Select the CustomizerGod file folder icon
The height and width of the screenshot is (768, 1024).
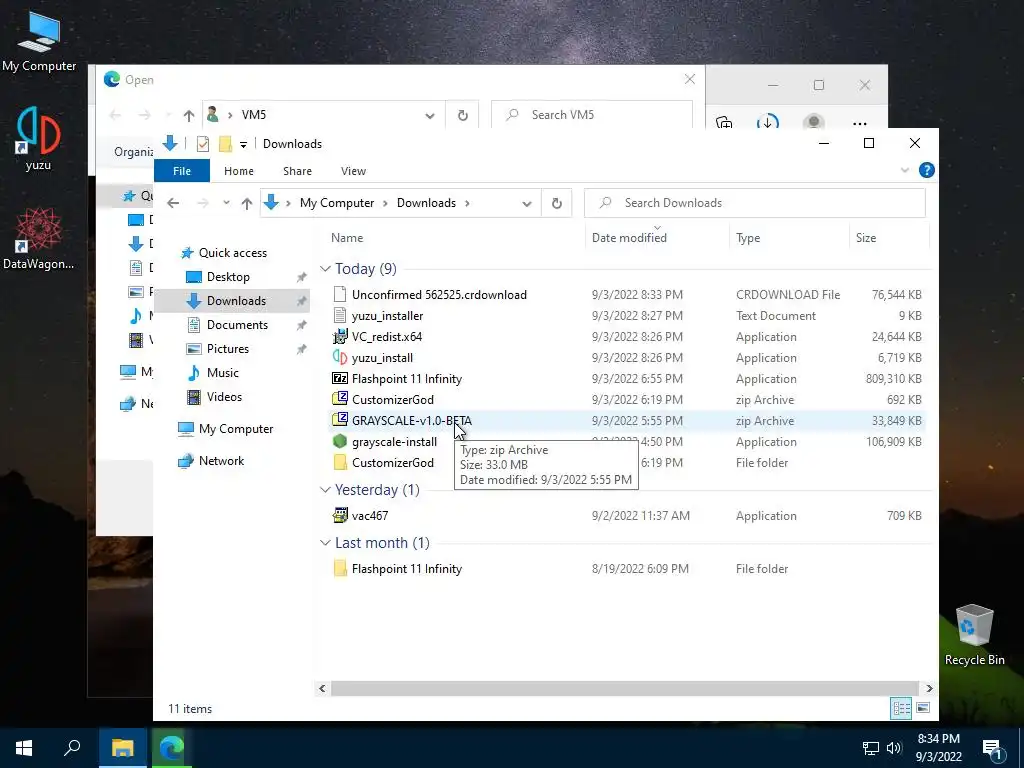340,463
